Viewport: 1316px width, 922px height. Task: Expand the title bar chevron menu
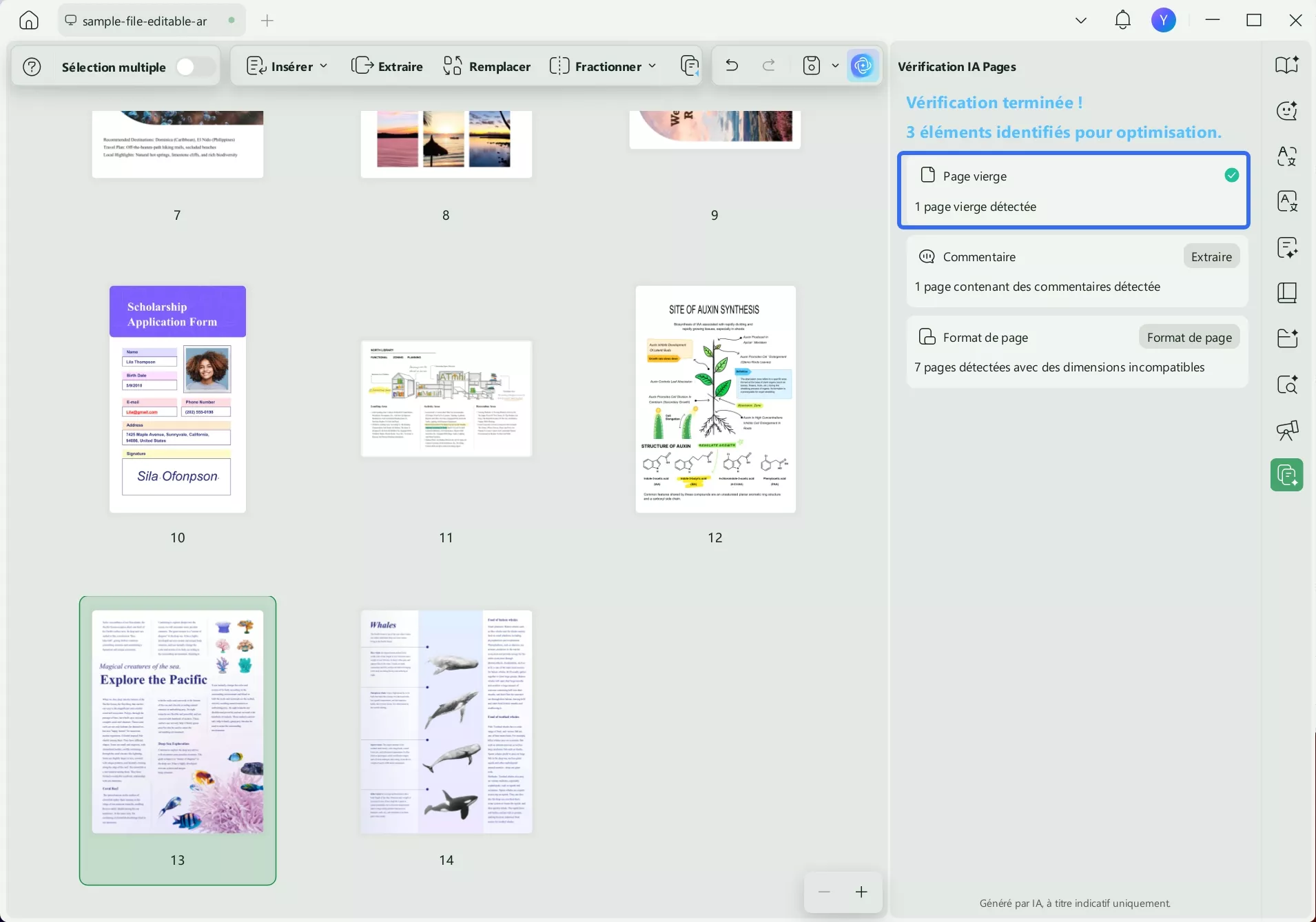click(x=1081, y=21)
